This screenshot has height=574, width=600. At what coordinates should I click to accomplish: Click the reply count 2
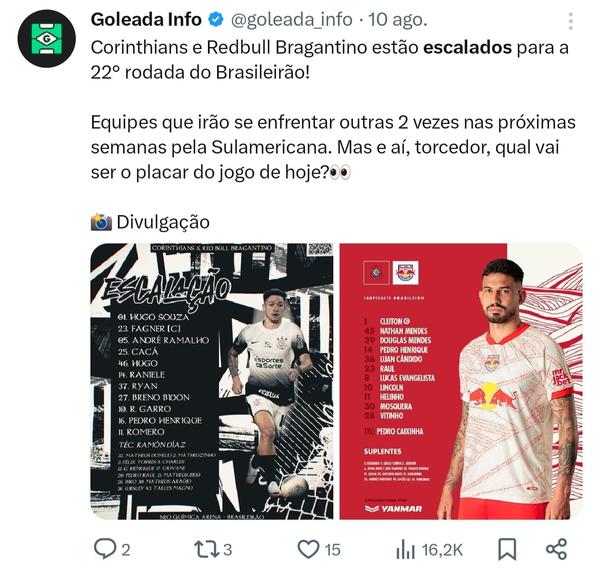[x=126, y=550]
